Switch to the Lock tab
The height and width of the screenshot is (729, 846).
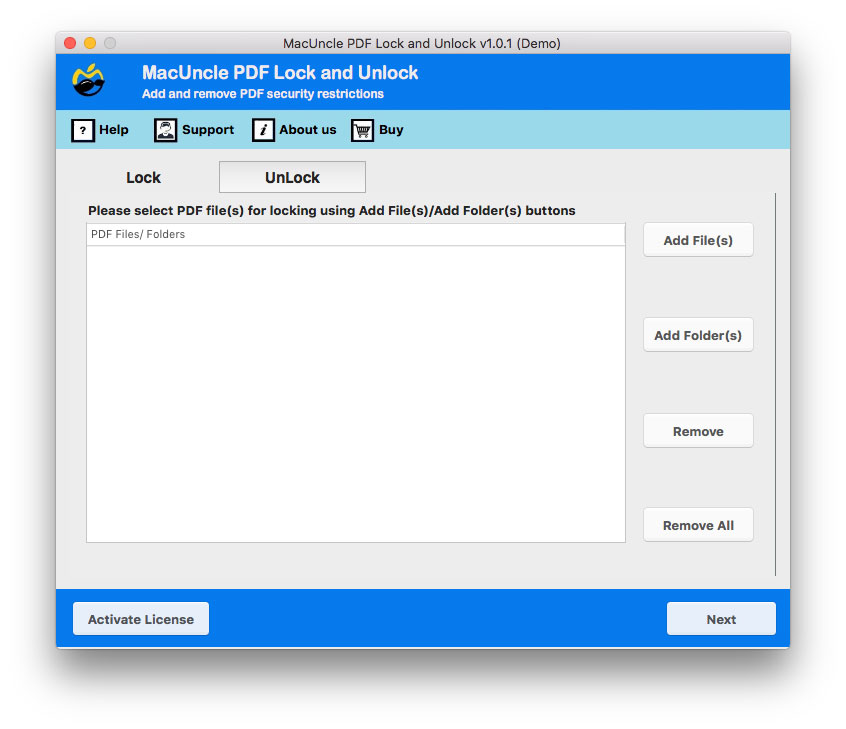point(143,177)
